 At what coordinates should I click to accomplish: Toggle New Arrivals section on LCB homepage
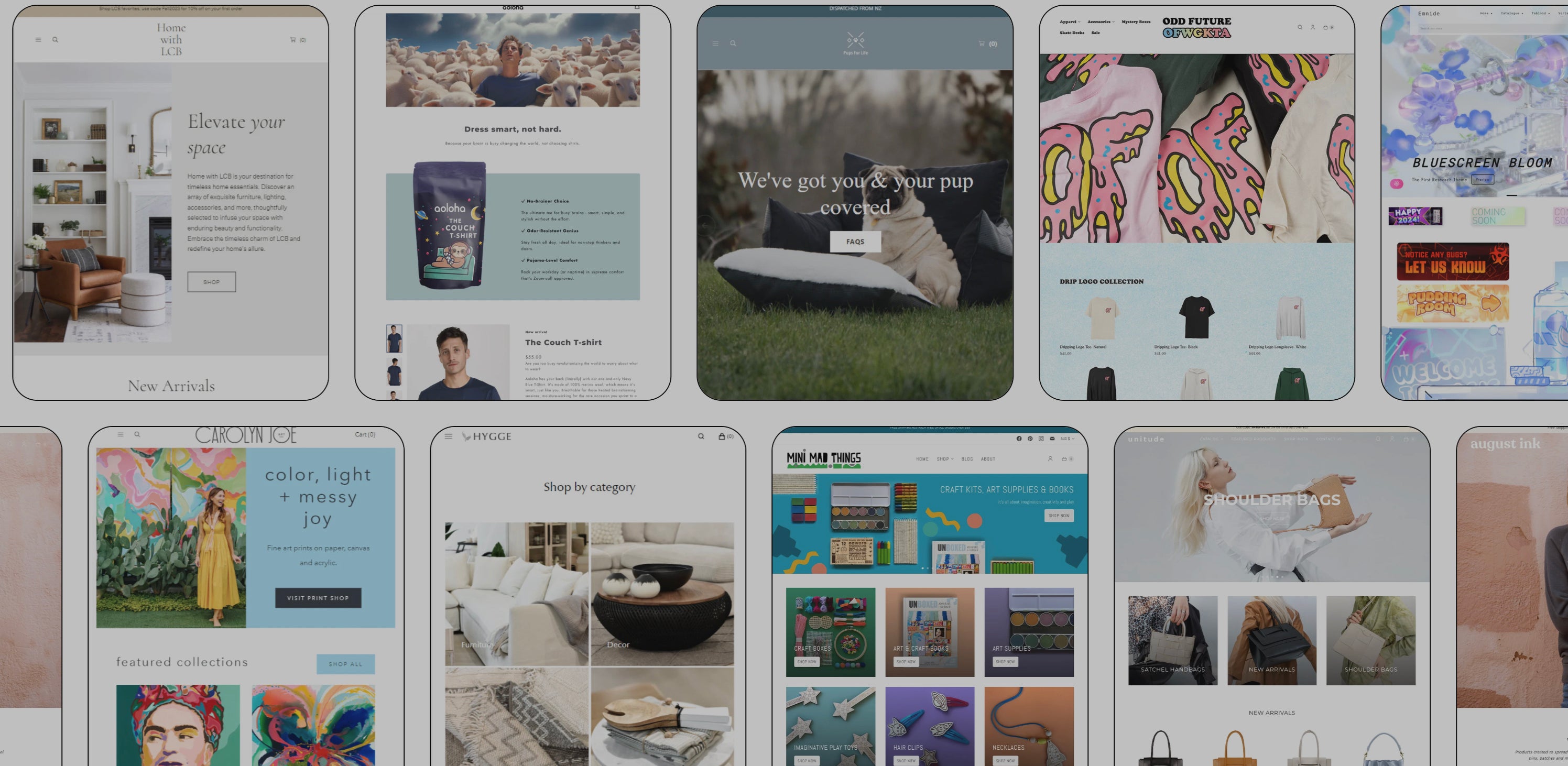click(x=170, y=385)
